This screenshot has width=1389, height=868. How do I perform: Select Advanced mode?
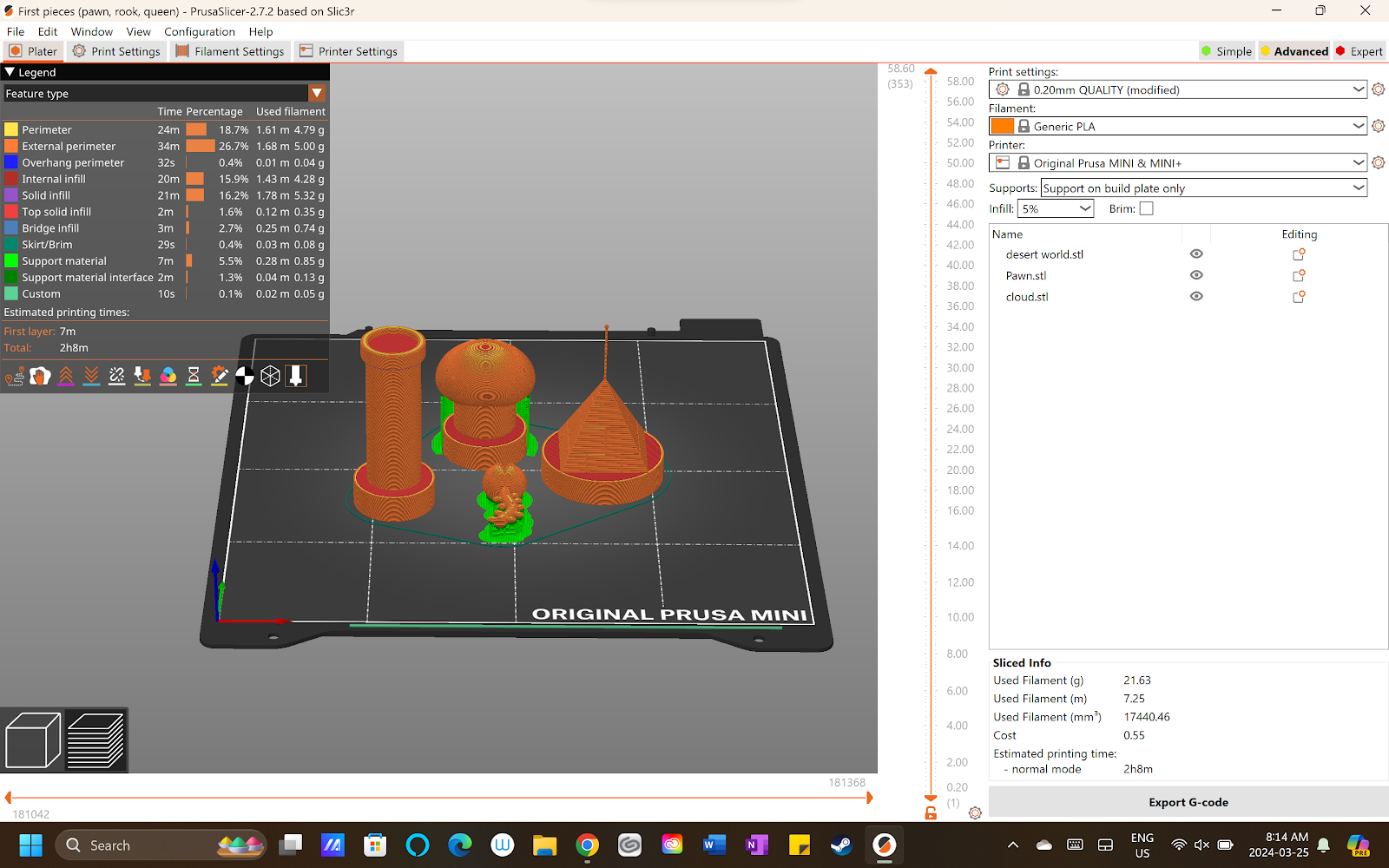tap(1294, 51)
